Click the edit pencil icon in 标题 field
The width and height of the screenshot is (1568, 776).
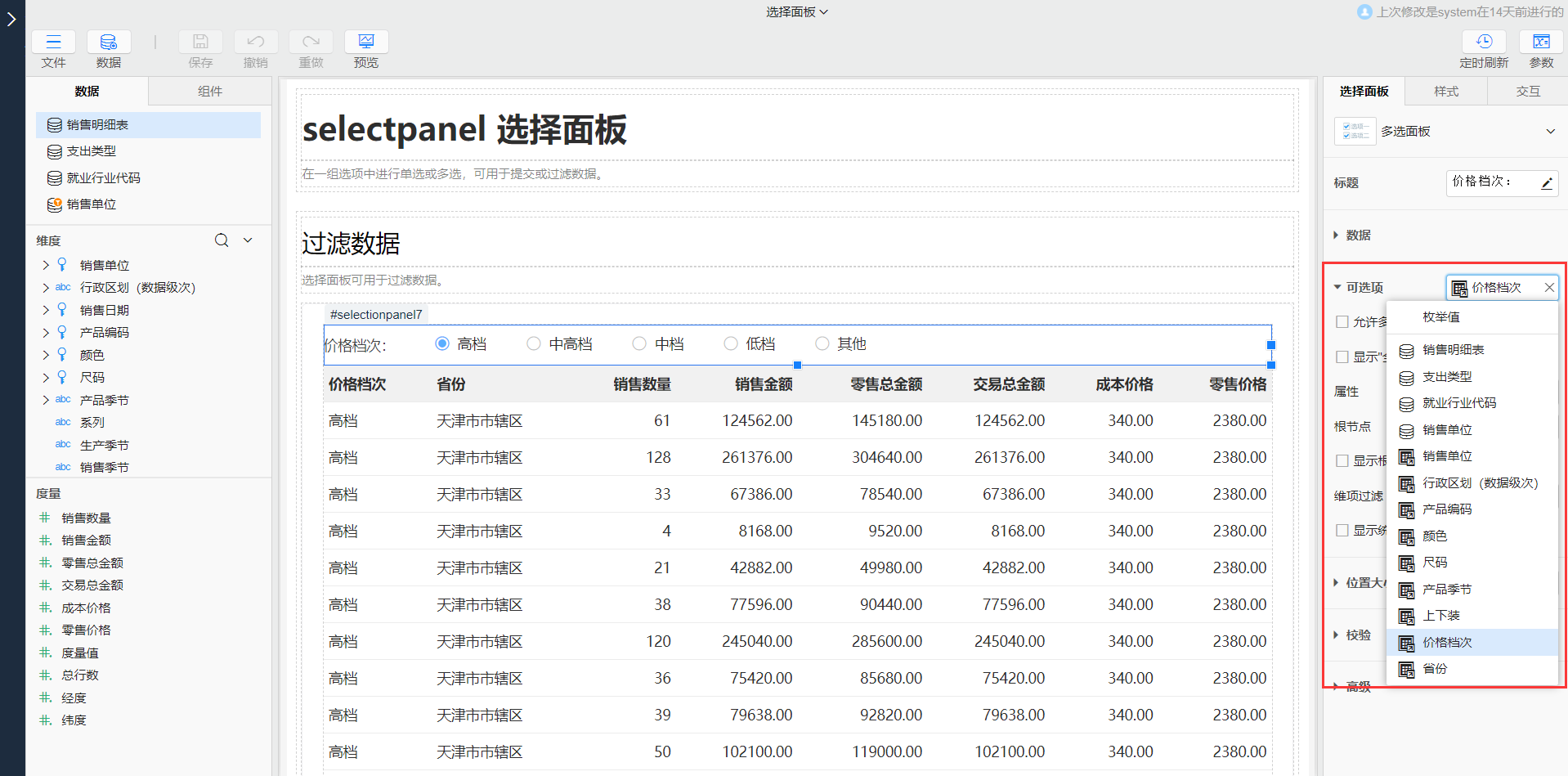click(x=1547, y=183)
